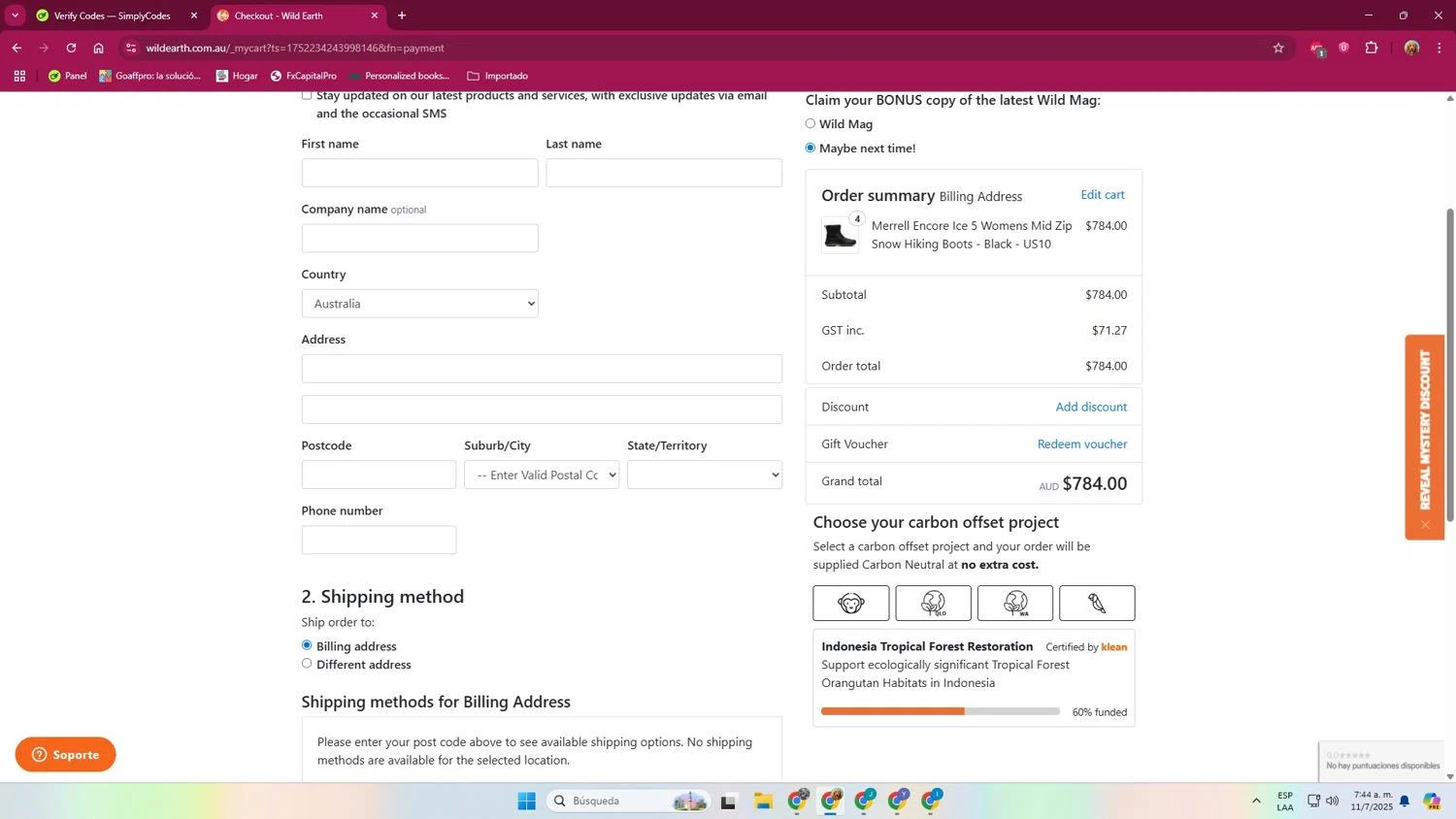
Task: Click the taskbar Búsqueda search box
Action: (x=628, y=801)
